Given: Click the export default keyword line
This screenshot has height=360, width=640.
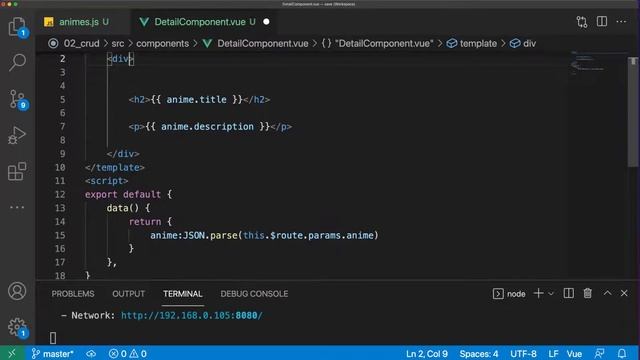Looking at the screenshot, I should pyautogui.click(x=128, y=194).
